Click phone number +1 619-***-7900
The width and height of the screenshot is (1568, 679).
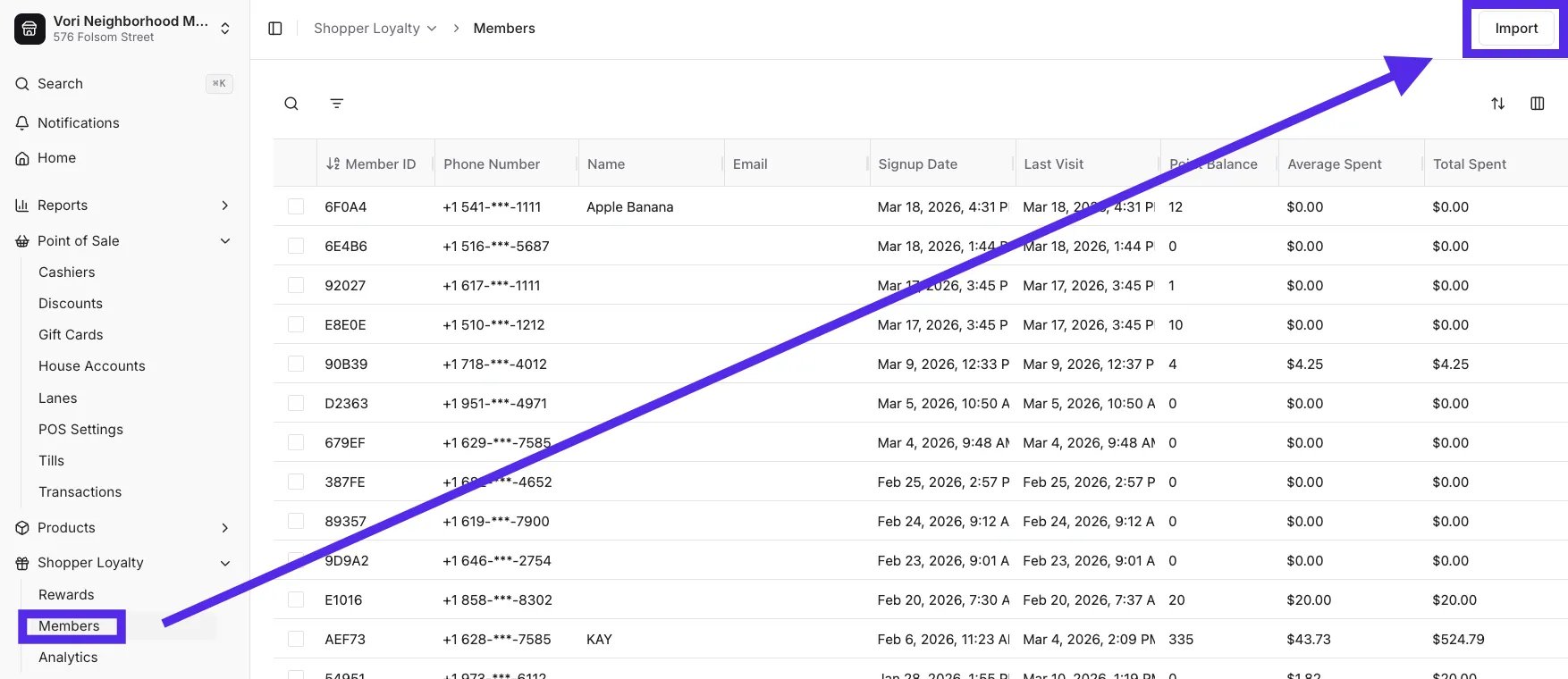click(496, 521)
